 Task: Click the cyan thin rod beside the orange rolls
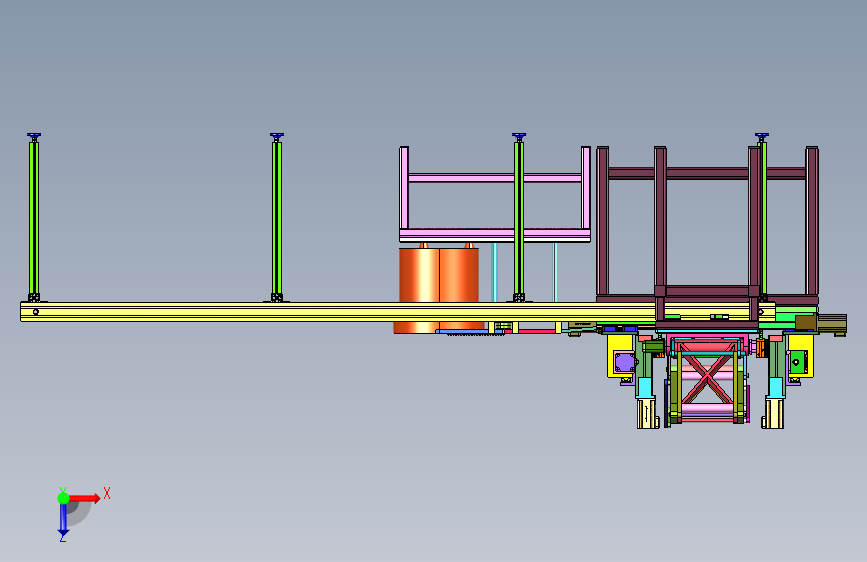tap(495, 272)
